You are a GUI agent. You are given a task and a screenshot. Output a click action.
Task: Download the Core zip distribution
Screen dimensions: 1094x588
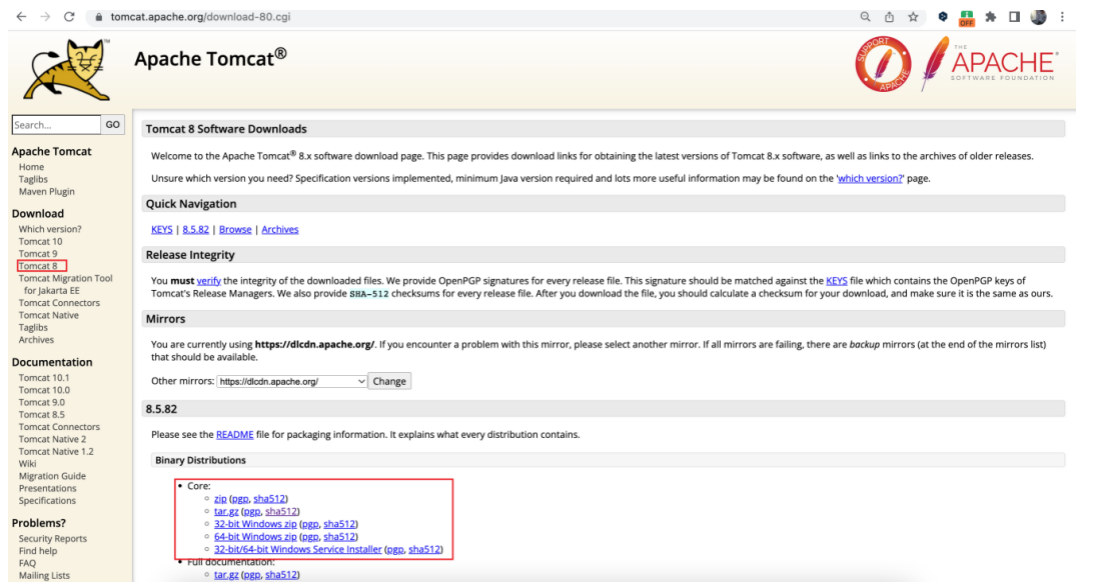click(x=220, y=499)
